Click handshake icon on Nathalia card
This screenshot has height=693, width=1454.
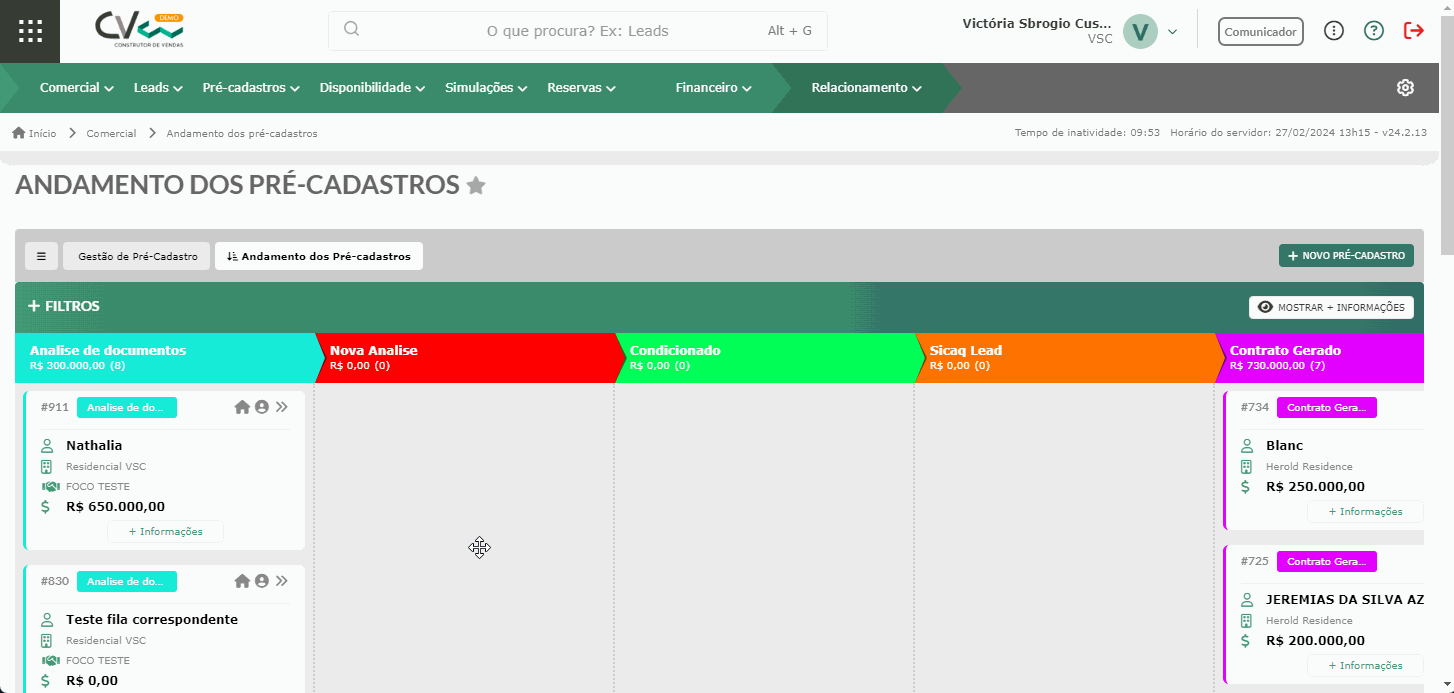[x=50, y=487]
